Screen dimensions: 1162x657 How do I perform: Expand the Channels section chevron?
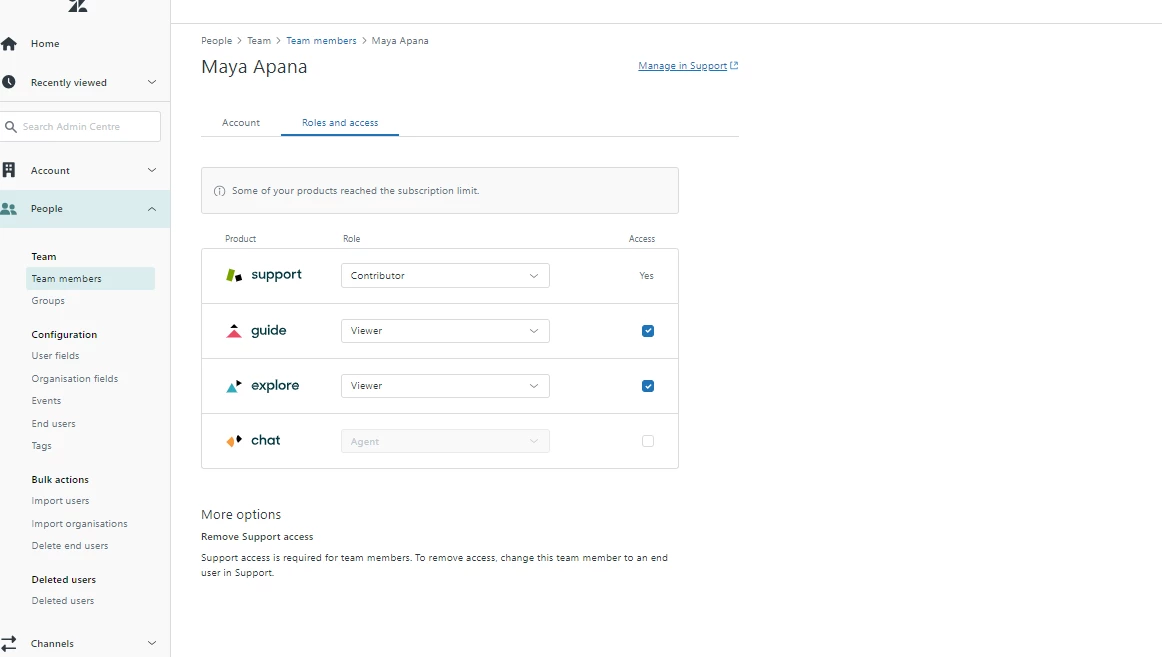pos(152,644)
